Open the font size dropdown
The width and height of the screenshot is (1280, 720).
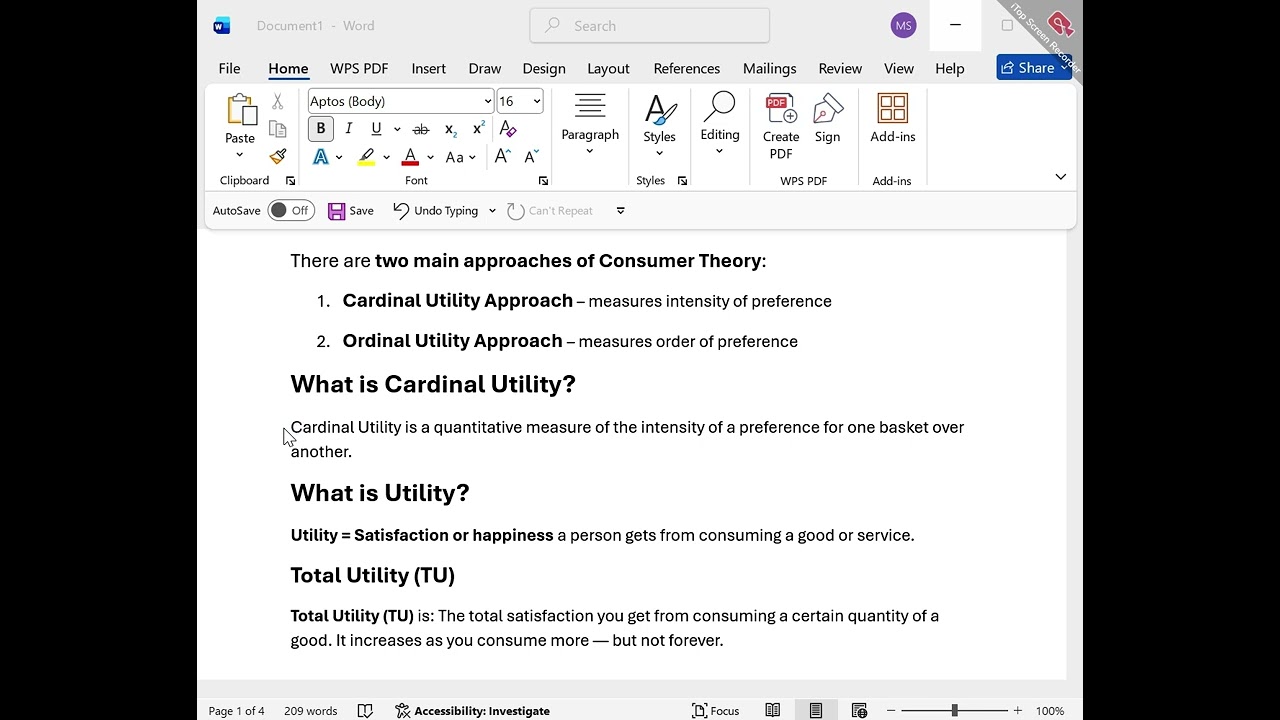pyautogui.click(x=537, y=101)
